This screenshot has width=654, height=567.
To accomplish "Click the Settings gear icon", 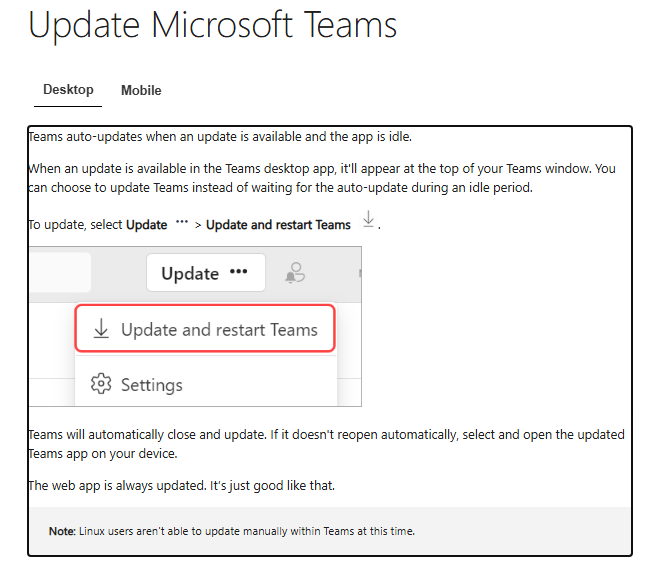I will pos(101,384).
